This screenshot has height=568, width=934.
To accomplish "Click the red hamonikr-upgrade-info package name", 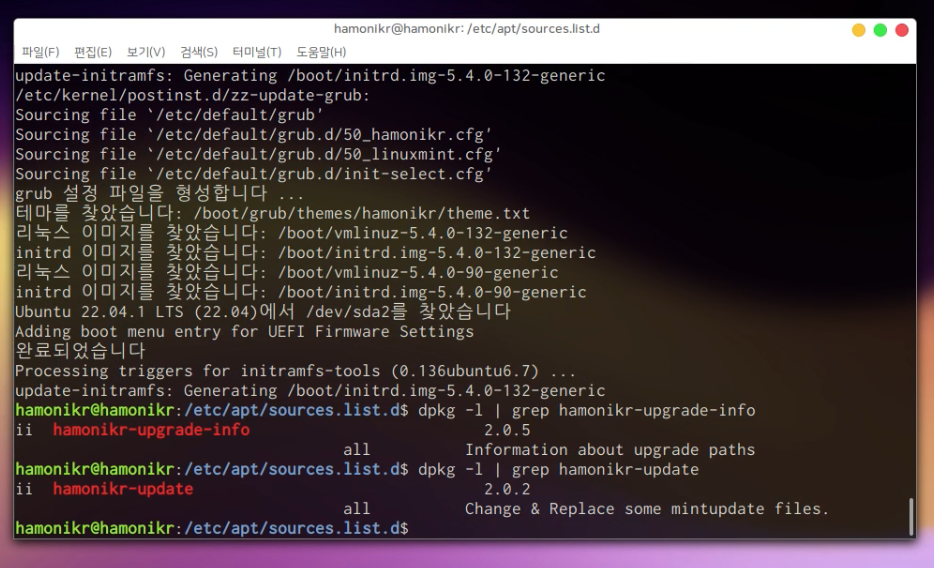I will point(151,430).
